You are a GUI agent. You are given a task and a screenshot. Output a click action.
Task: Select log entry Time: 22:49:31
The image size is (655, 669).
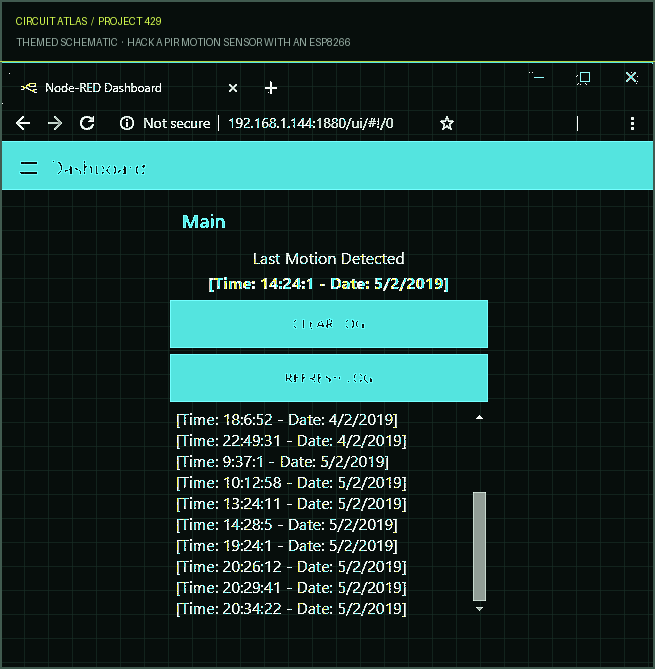[291, 441]
